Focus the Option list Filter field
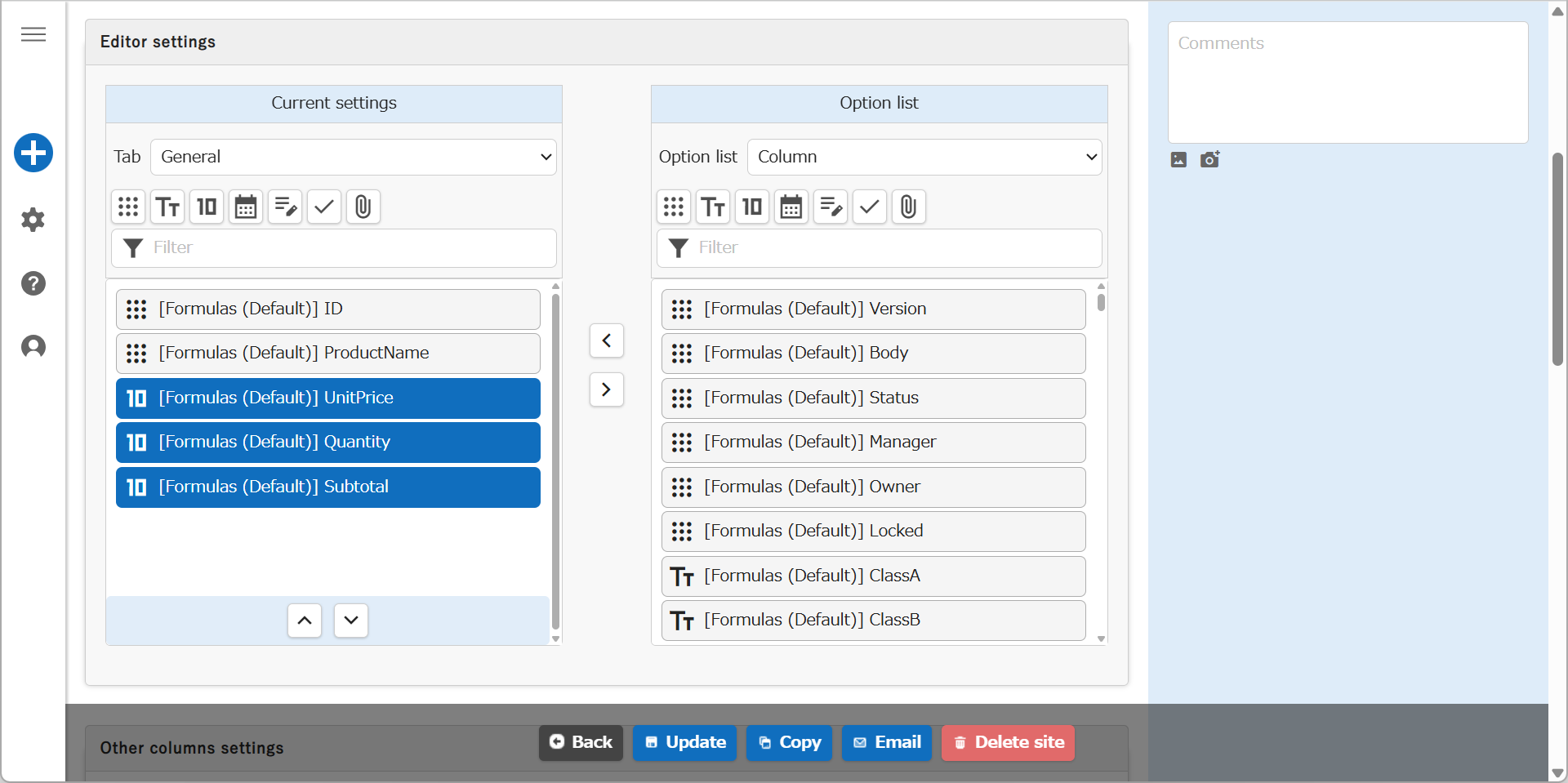Viewport: 1568px width, 783px height. [x=880, y=248]
